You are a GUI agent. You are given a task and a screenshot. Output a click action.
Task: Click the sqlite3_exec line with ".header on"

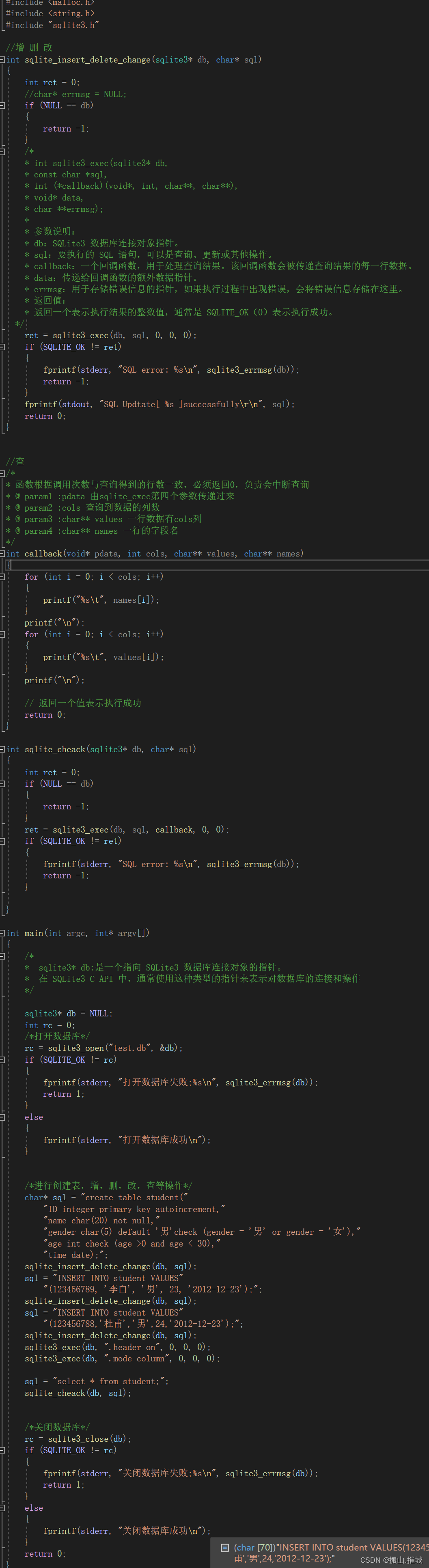117,1347
